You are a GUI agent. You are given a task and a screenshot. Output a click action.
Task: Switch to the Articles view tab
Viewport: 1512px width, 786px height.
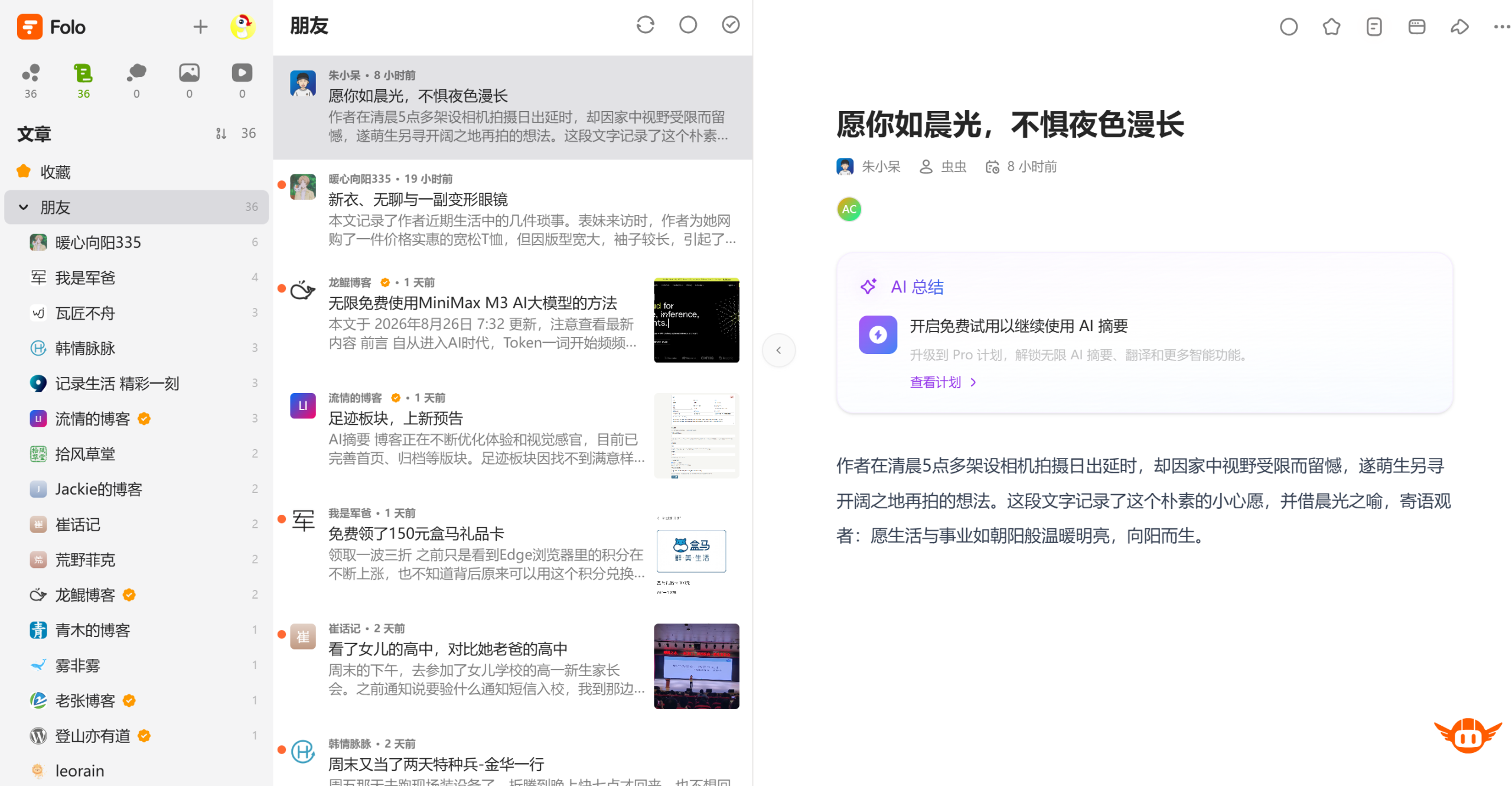coord(83,80)
